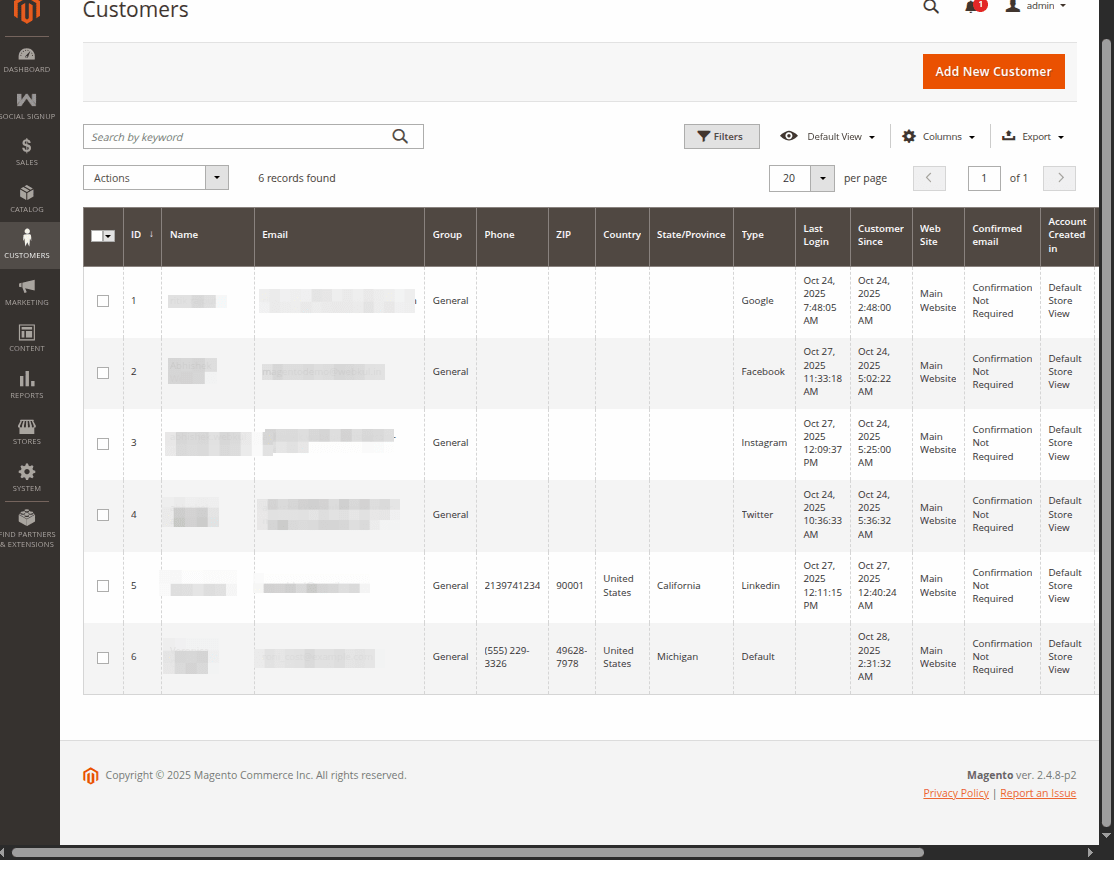
Task: Open the Marketing sidebar menu
Action: point(27,290)
